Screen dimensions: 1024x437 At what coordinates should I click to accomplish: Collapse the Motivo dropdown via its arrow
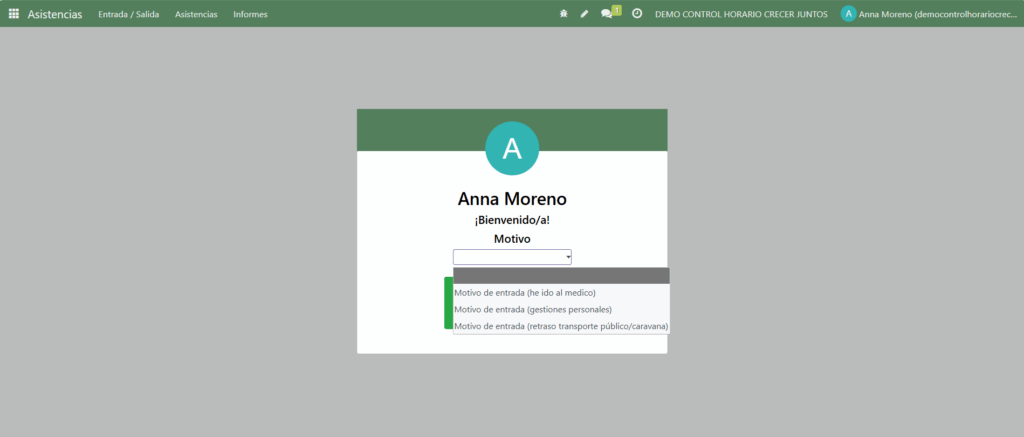tap(567, 257)
